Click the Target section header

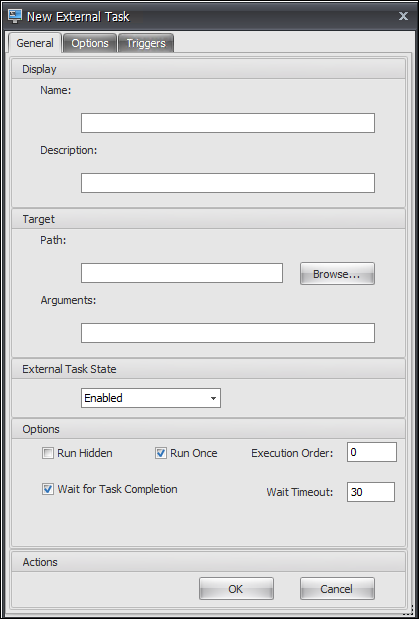pos(209,219)
